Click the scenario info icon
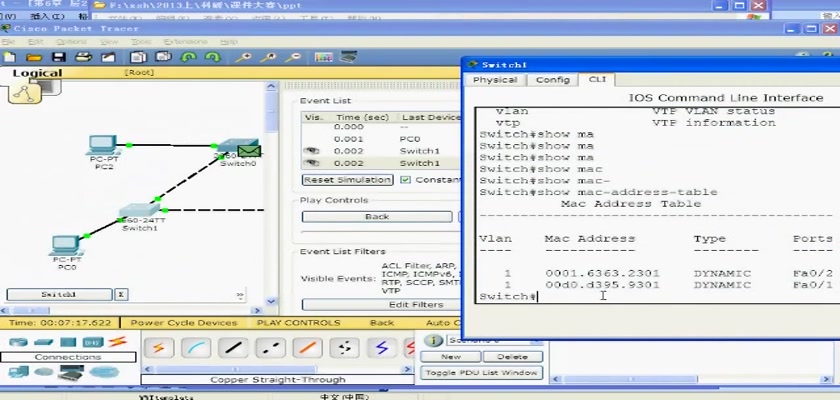Image resolution: width=840 pixels, height=400 pixels. (x=434, y=341)
